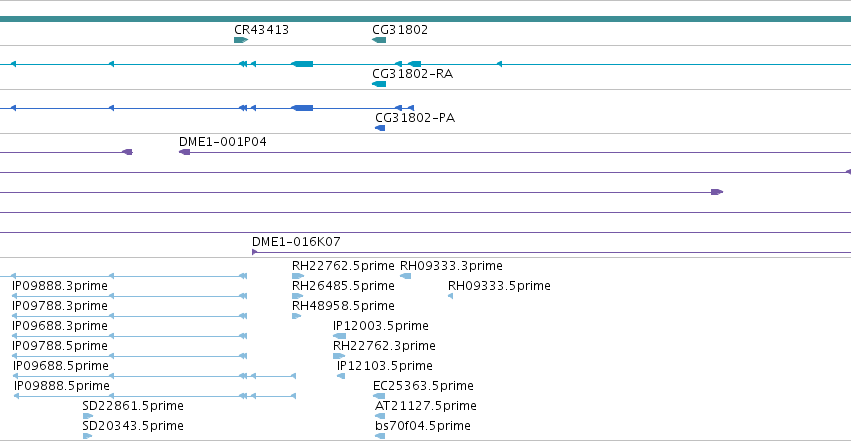
Task: Click the CG31802 gene arrow glyph
Action: (x=379, y=40)
